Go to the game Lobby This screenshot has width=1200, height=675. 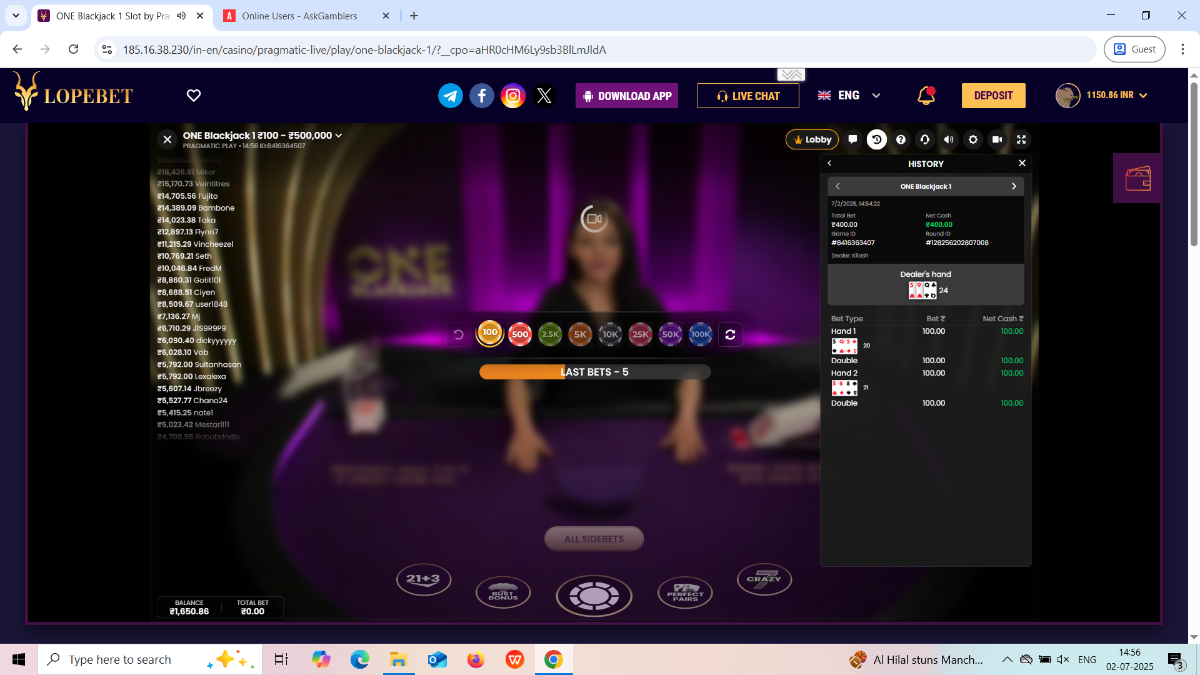(812, 140)
